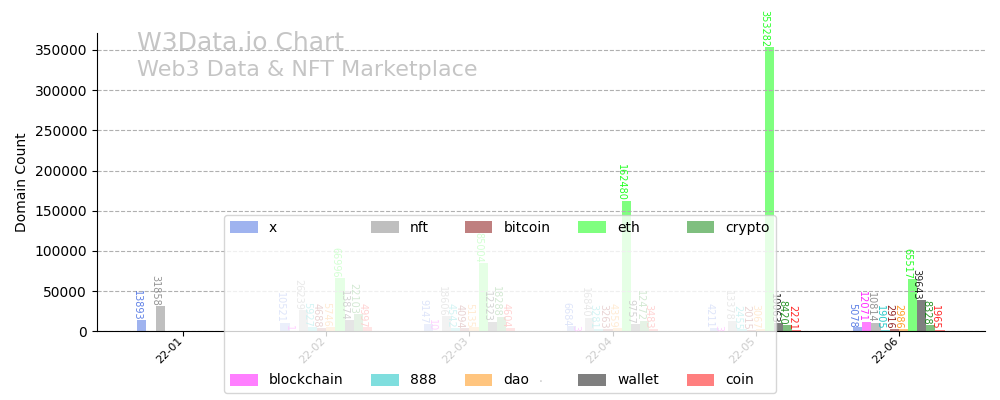This screenshot has width=1000, height=400.
Task: Click the x legend color swatch
Action: click(244, 227)
